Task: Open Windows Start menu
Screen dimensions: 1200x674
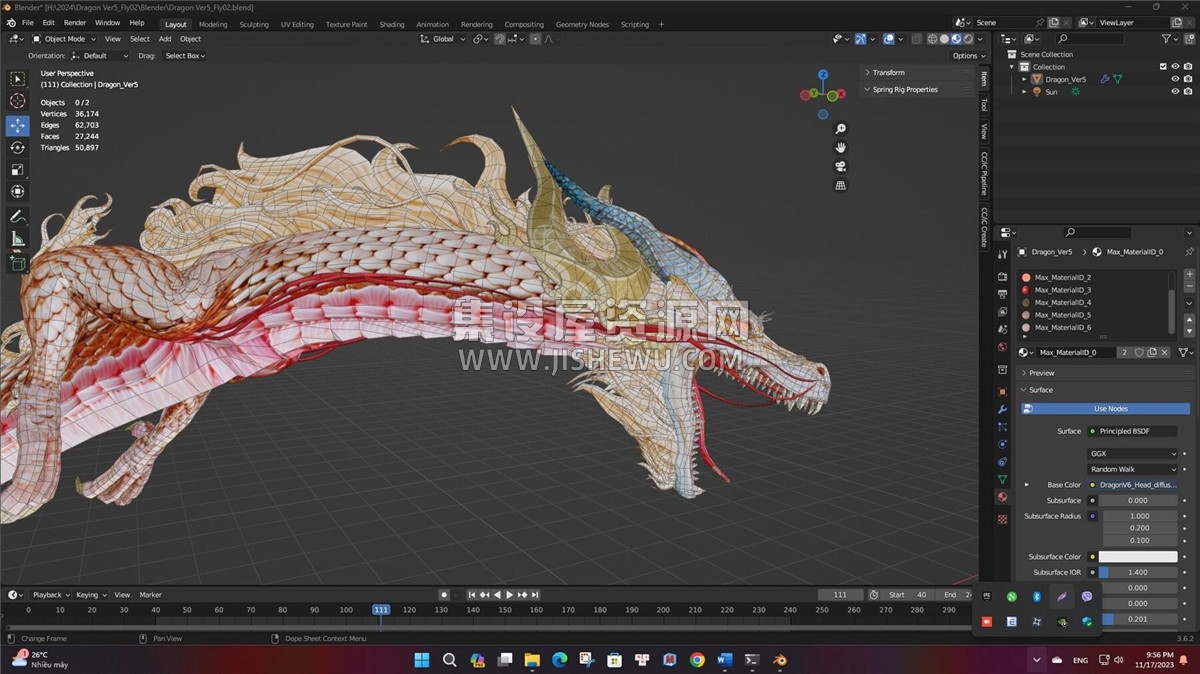Action: [x=421, y=660]
